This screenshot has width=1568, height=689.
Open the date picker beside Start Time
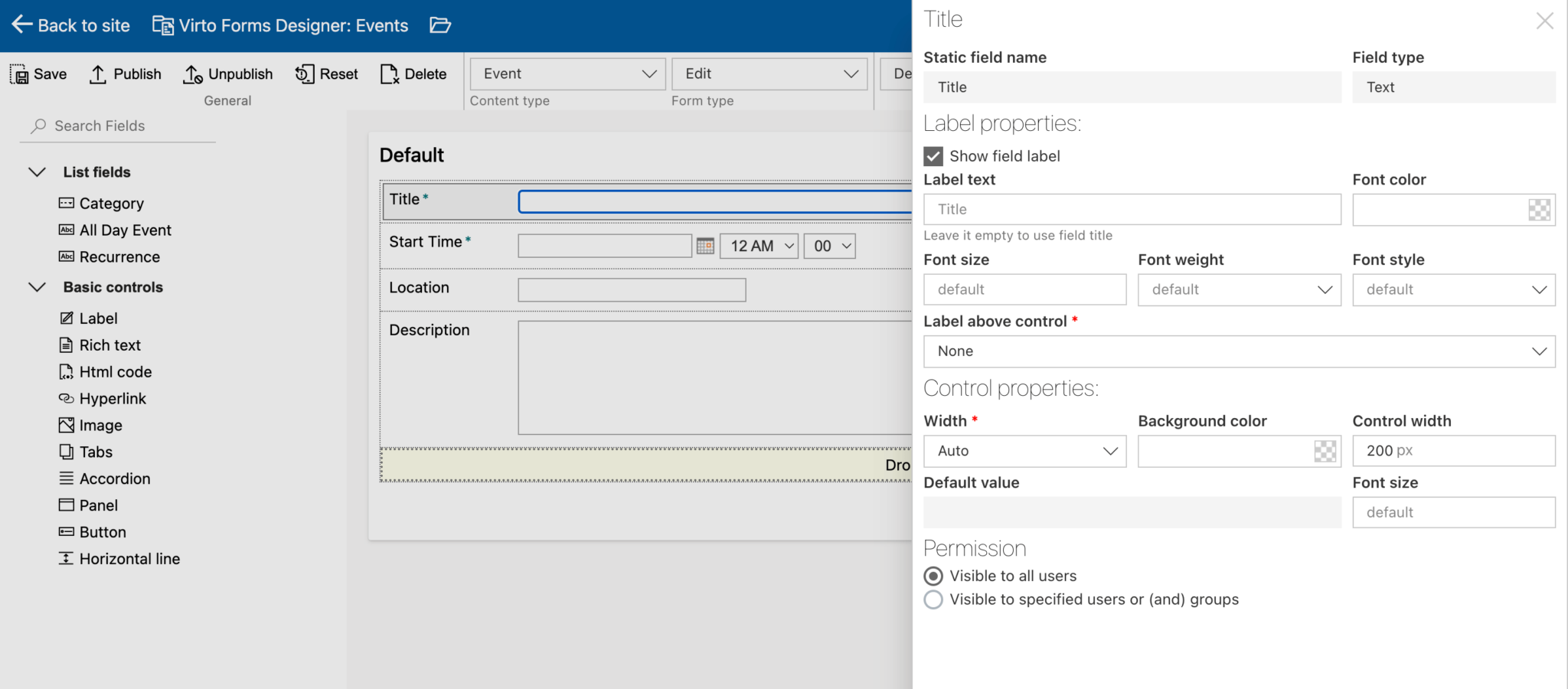coord(704,246)
